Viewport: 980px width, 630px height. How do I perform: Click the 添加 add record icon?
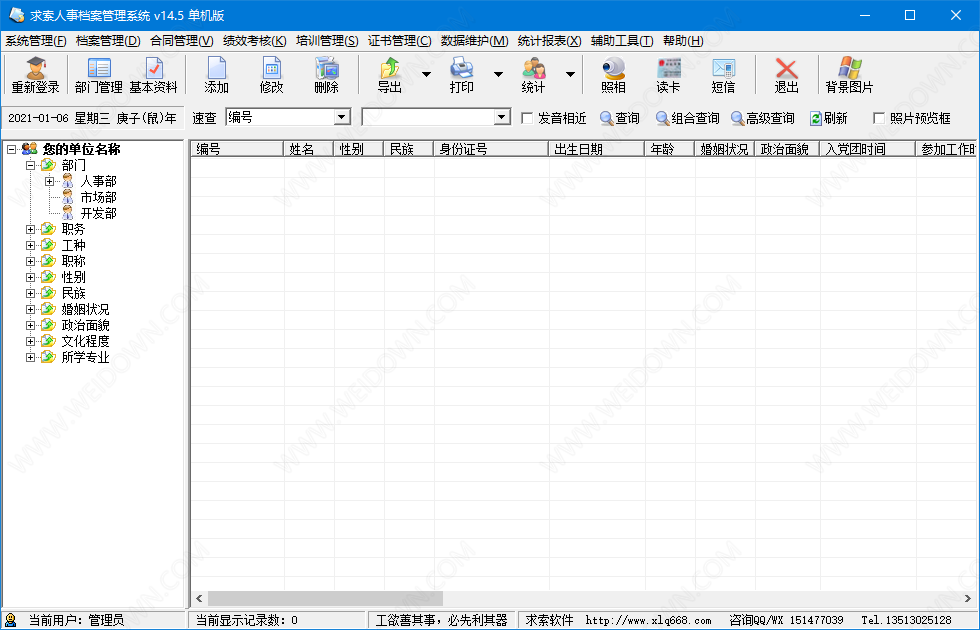click(x=216, y=75)
